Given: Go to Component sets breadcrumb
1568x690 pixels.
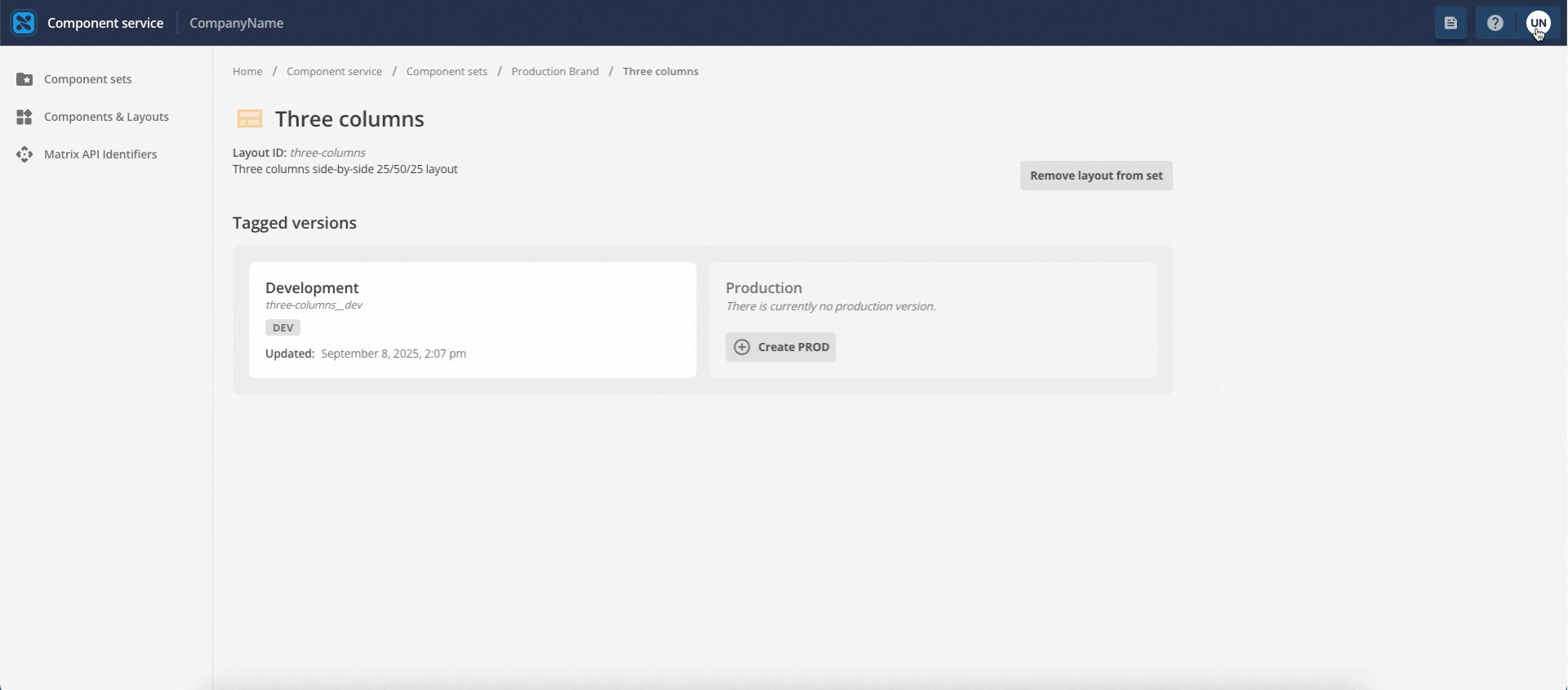Looking at the screenshot, I should point(447,71).
